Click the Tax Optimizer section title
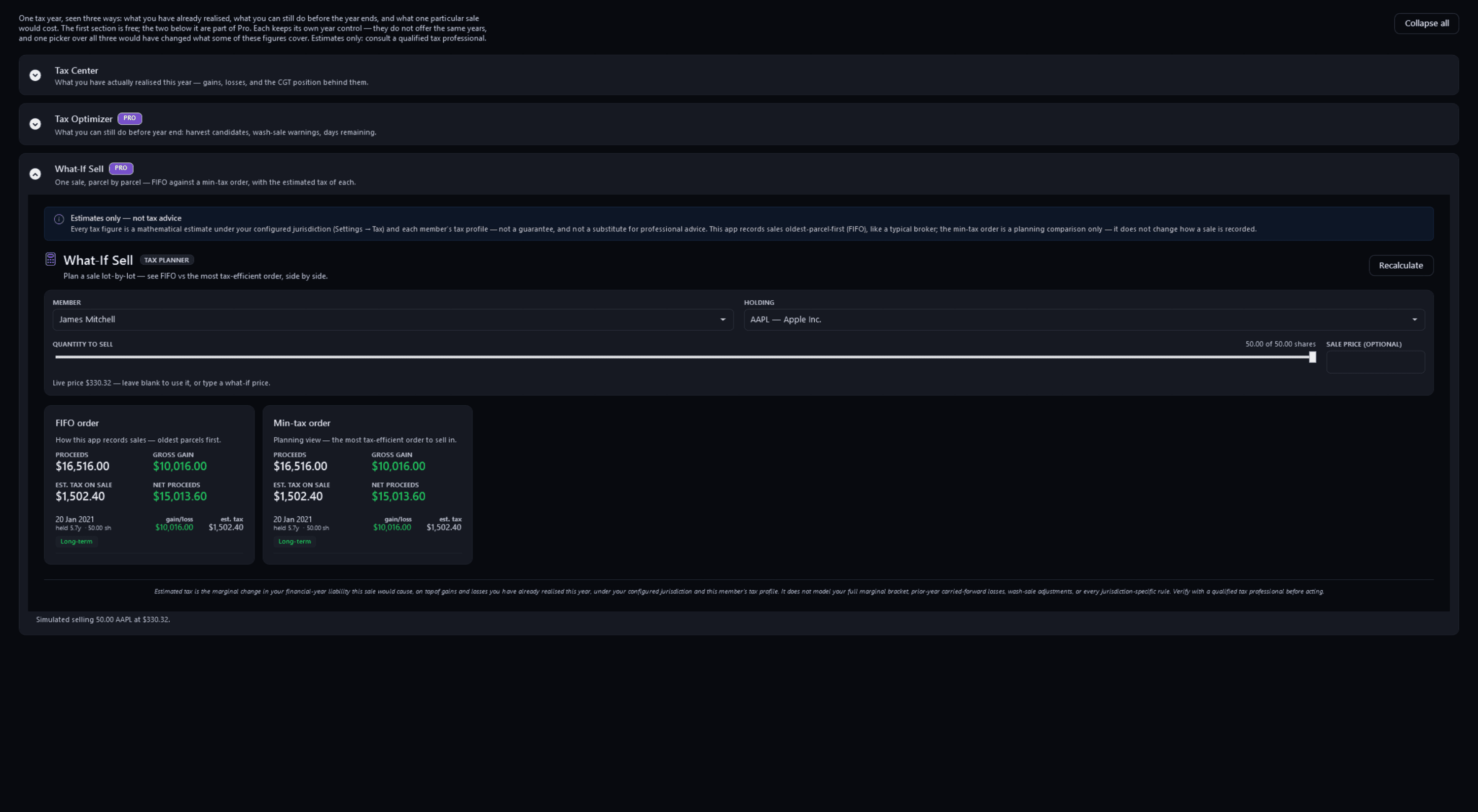The height and width of the screenshot is (812, 1478). pyautogui.click(x=83, y=119)
